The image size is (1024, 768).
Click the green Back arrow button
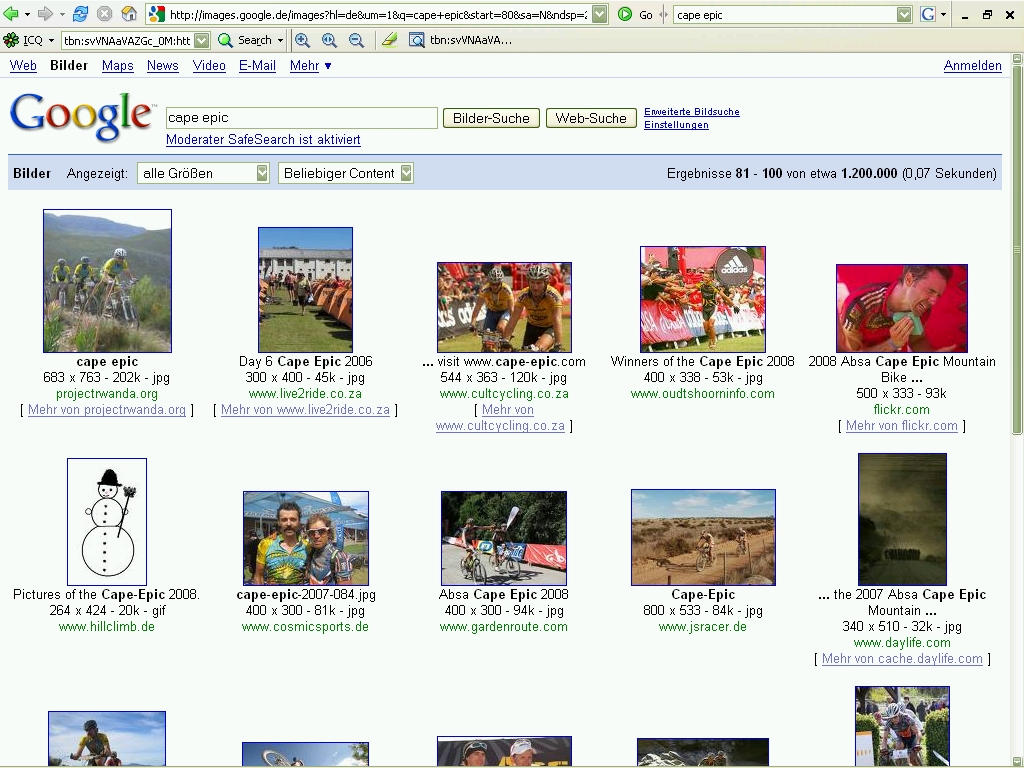tap(12, 14)
